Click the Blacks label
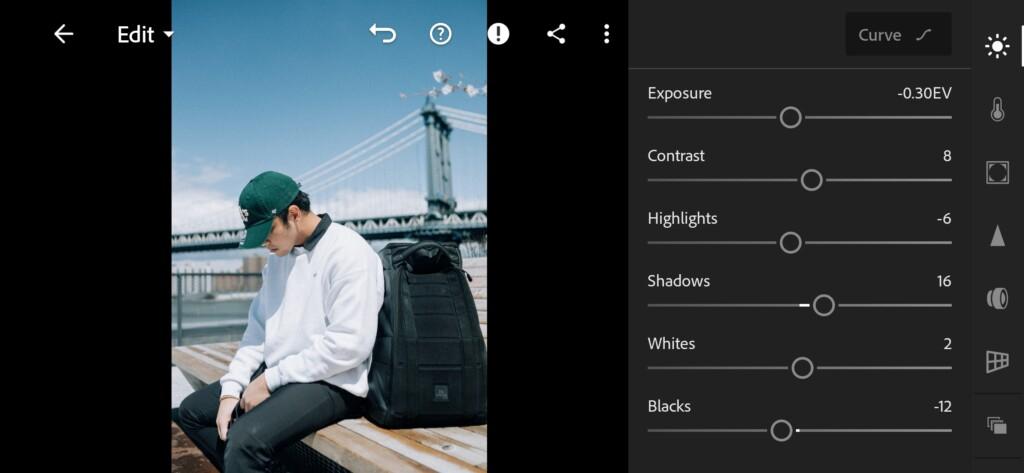The width and height of the screenshot is (1024, 473). point(669,407)
